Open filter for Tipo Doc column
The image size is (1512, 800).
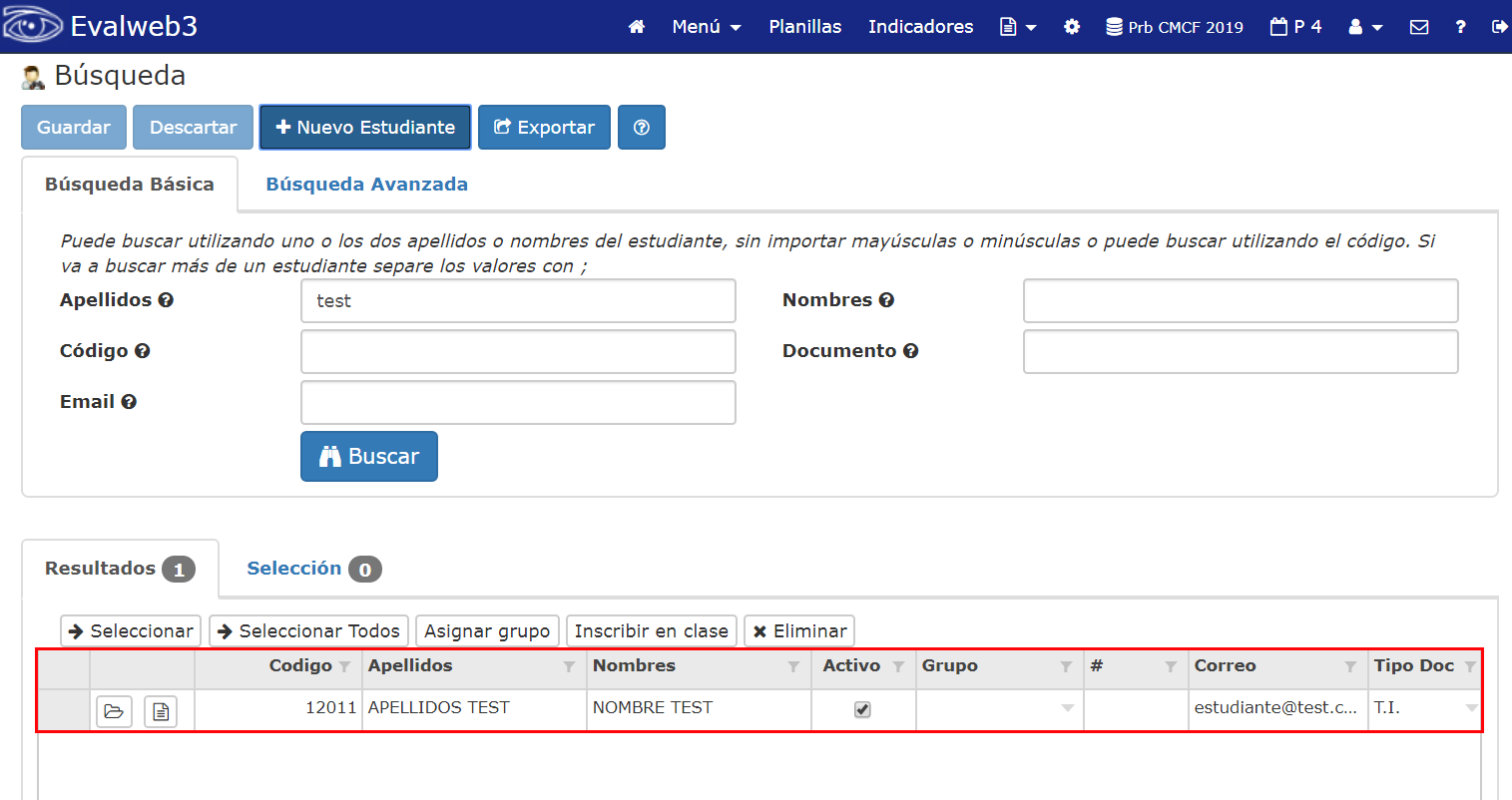[x=1470, y=666]
